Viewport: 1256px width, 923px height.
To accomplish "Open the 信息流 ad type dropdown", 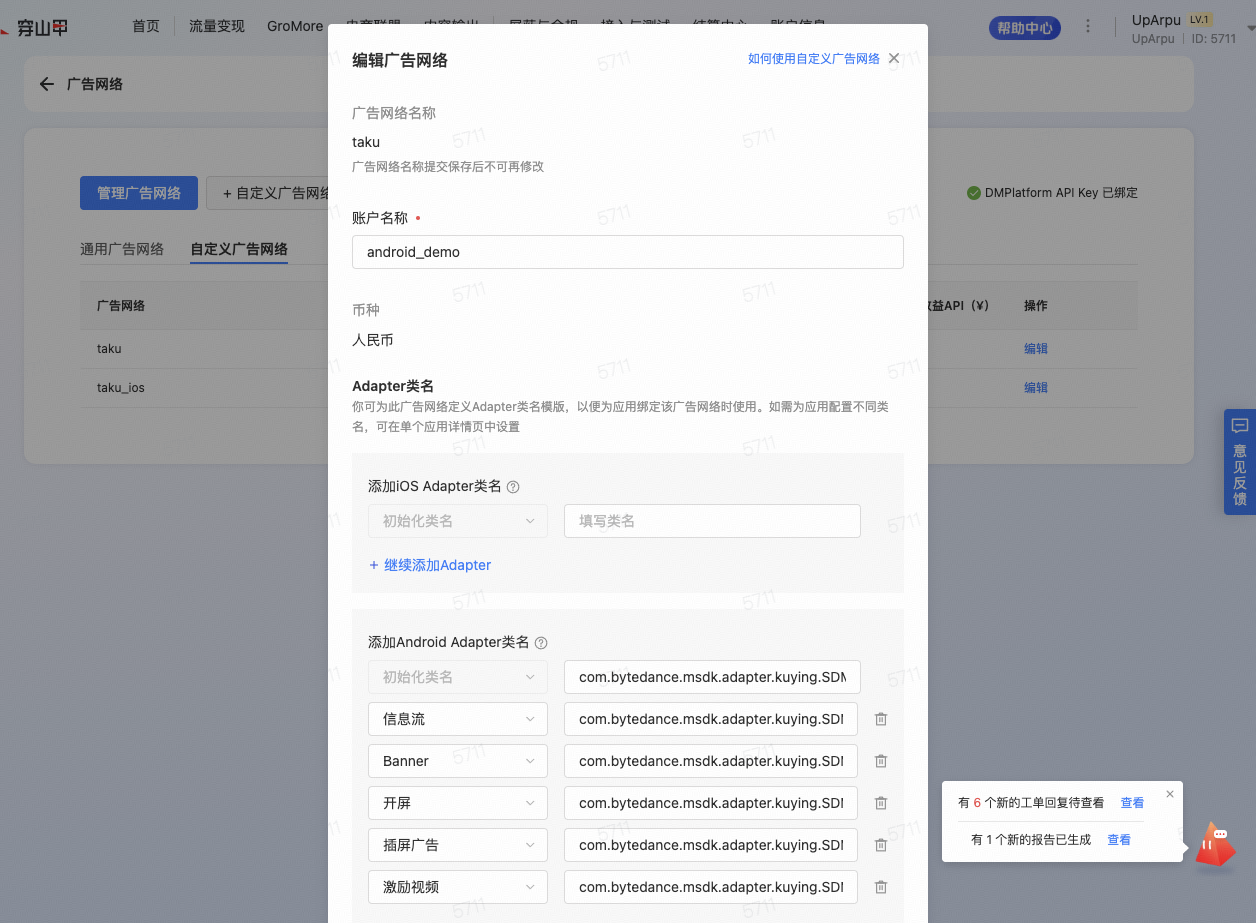I will pos(458,719).
